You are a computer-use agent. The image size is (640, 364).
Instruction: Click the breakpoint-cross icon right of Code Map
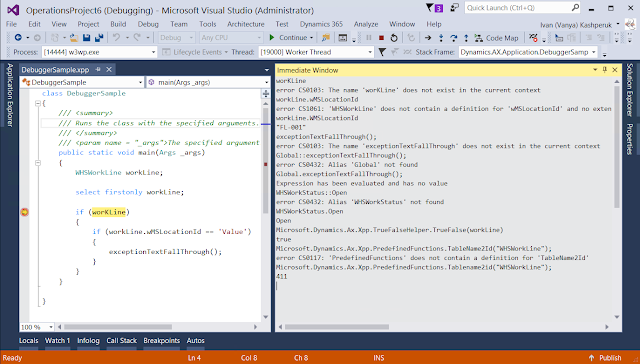(533, 38)
